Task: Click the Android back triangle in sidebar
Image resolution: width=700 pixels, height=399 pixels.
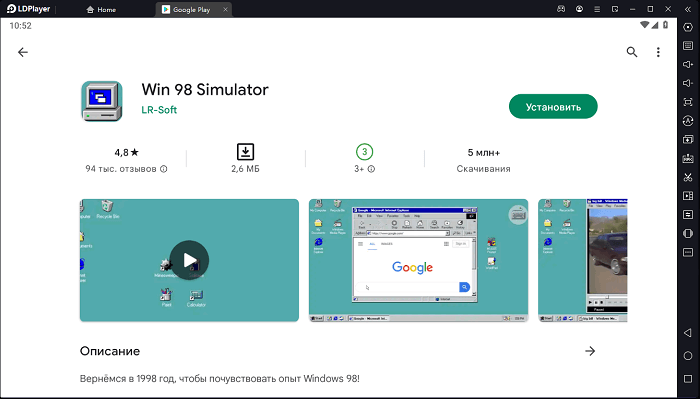Action: (x=688, y=332)
